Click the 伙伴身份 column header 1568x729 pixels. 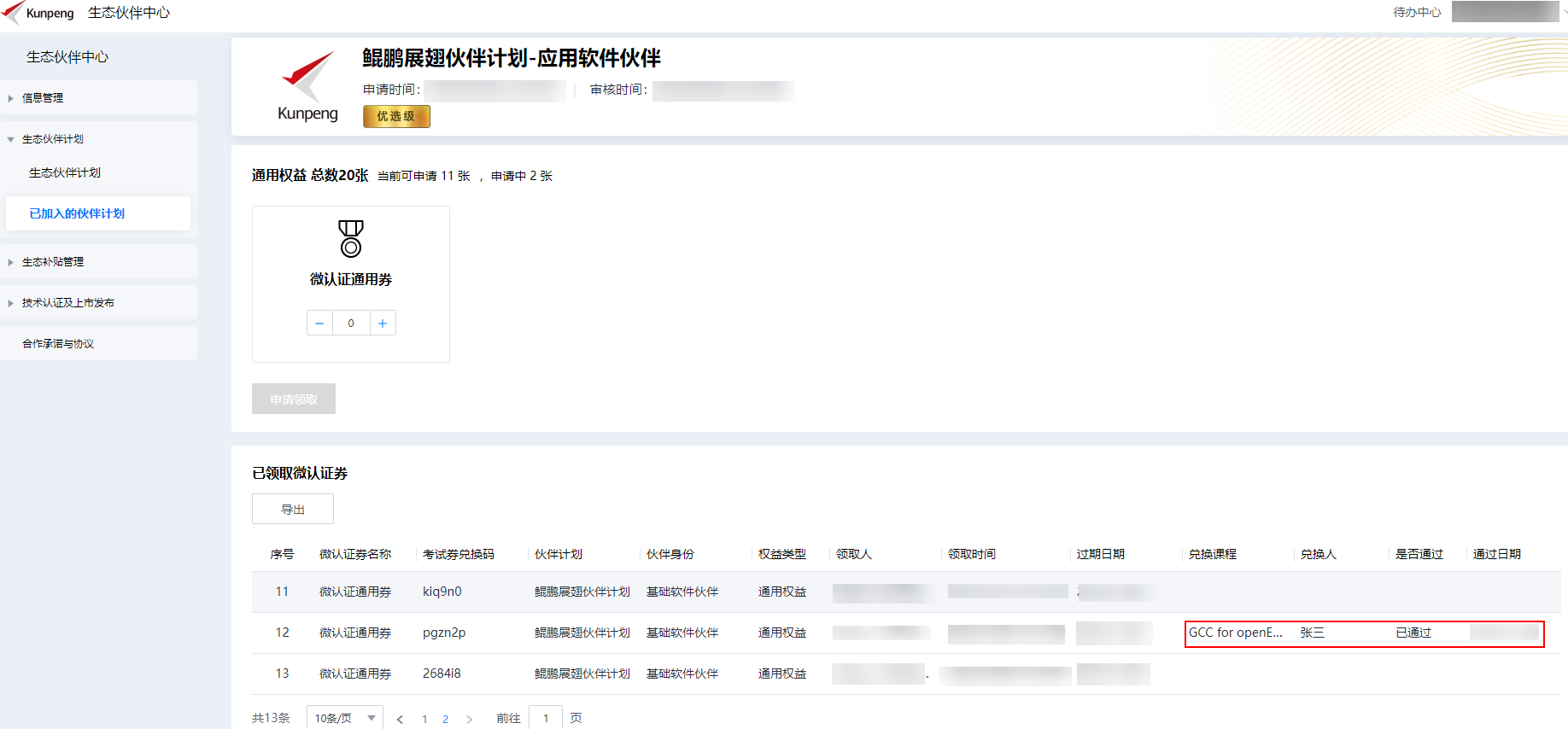[670, 554]
